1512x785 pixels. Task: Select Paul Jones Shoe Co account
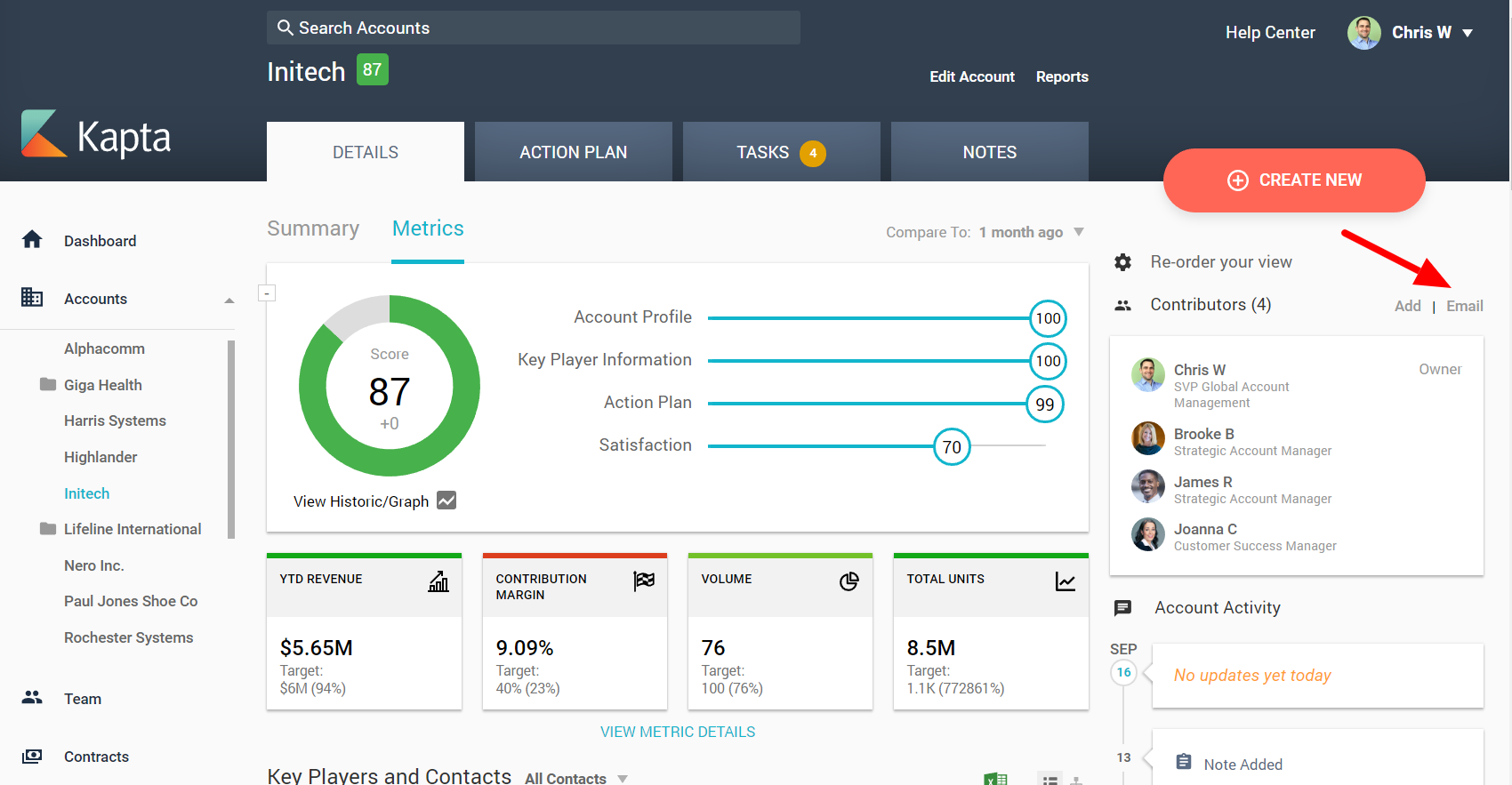pyautogui.click(x=131, y=601)
